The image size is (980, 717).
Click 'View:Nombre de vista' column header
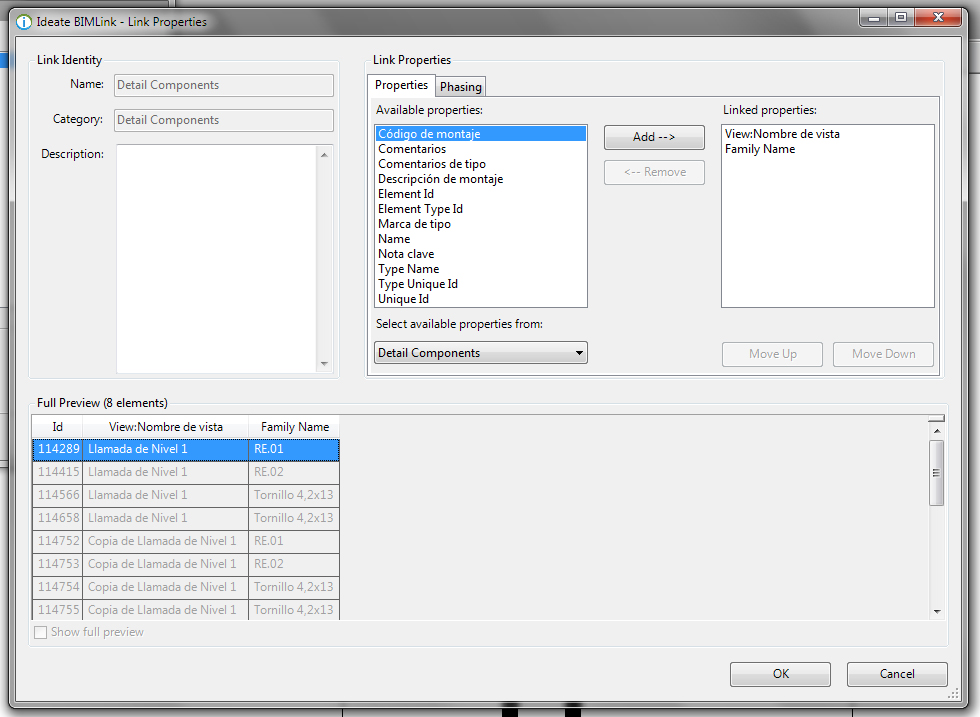click(x=166, y=427)
